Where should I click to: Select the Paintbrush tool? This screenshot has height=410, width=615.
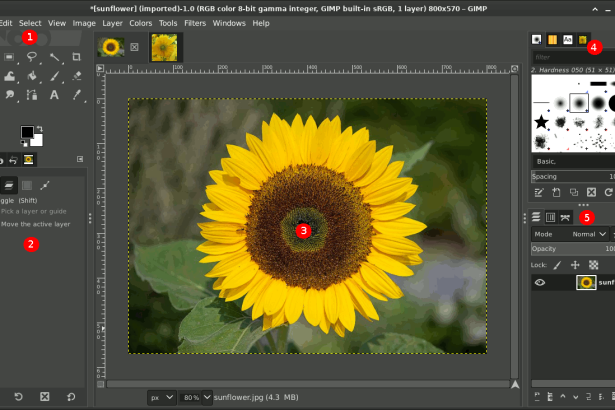[x=55, y=76]
